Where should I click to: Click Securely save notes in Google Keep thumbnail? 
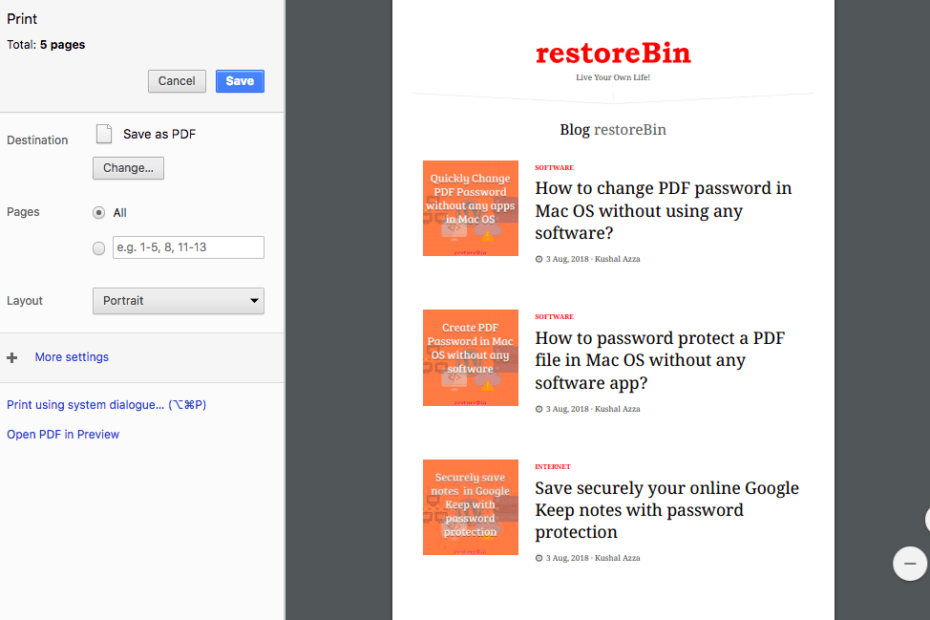coord(470,507)
